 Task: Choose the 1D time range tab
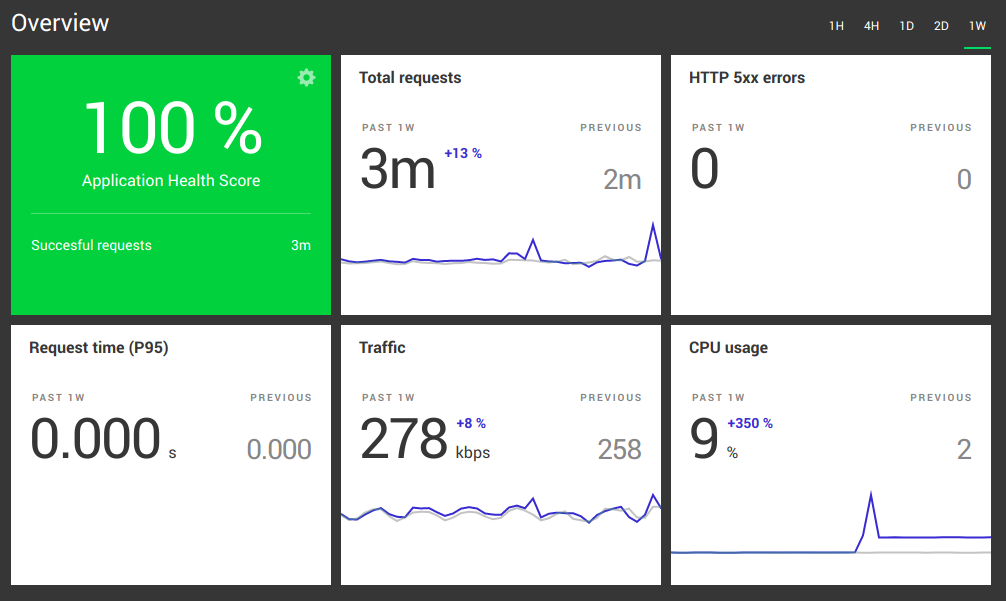(x=906, y=26)
